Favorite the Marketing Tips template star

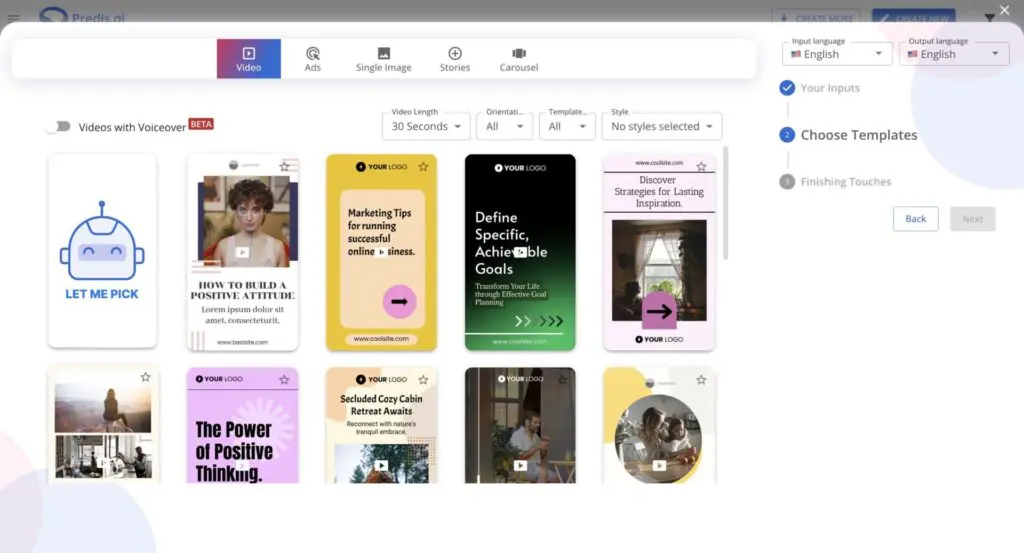coord(423,166)
